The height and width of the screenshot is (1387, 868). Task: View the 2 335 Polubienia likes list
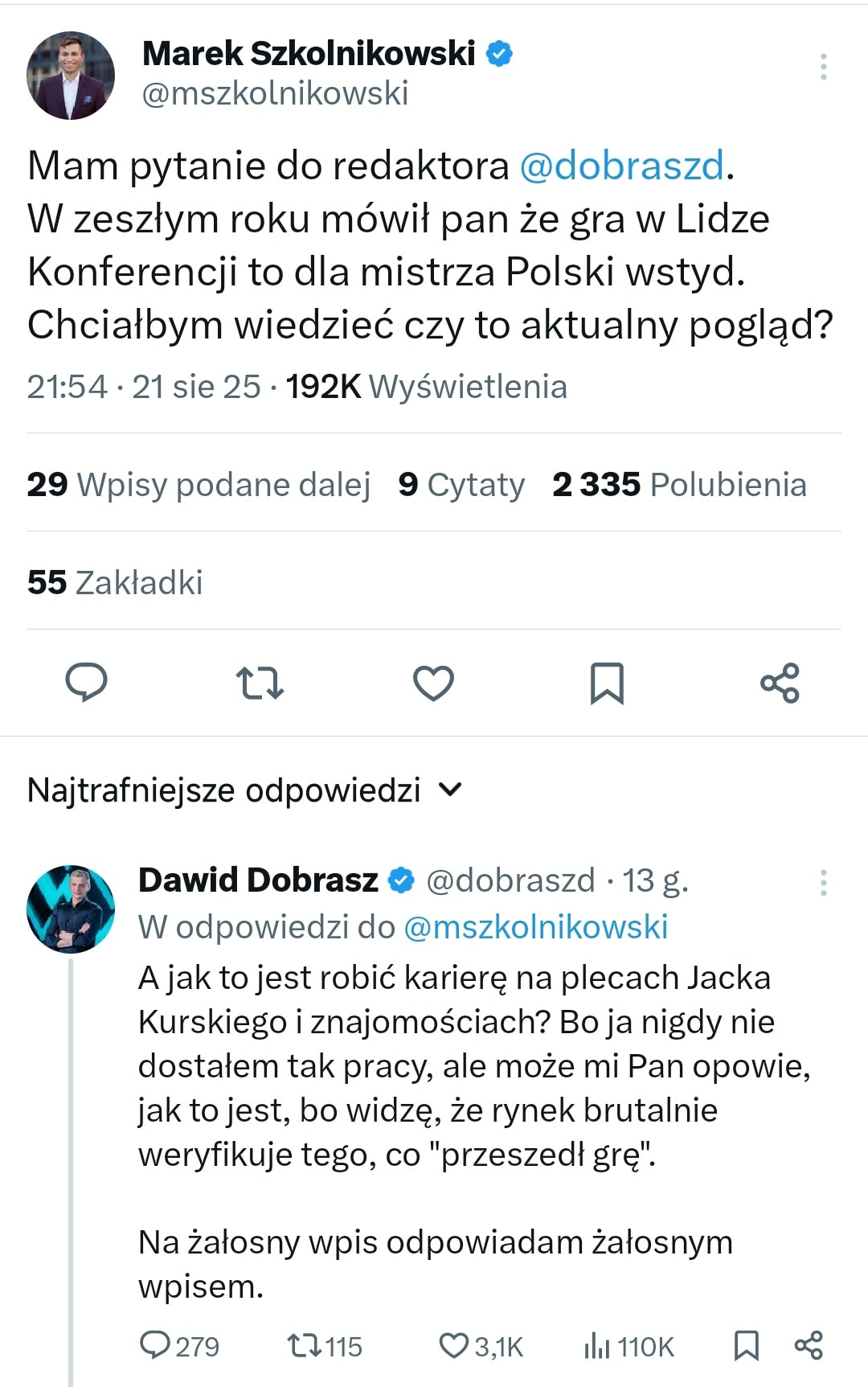point(679,485)
